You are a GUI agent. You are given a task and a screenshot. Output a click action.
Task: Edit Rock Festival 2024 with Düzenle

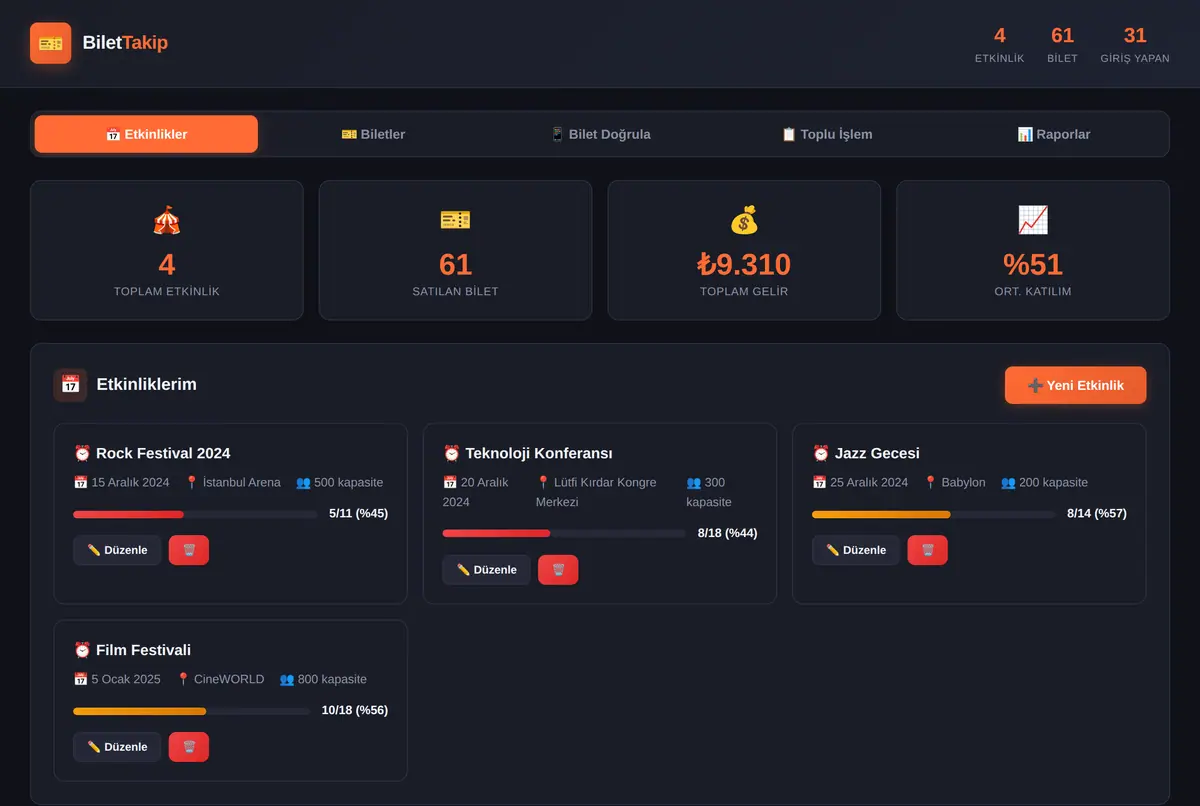(x=117, y=550)
